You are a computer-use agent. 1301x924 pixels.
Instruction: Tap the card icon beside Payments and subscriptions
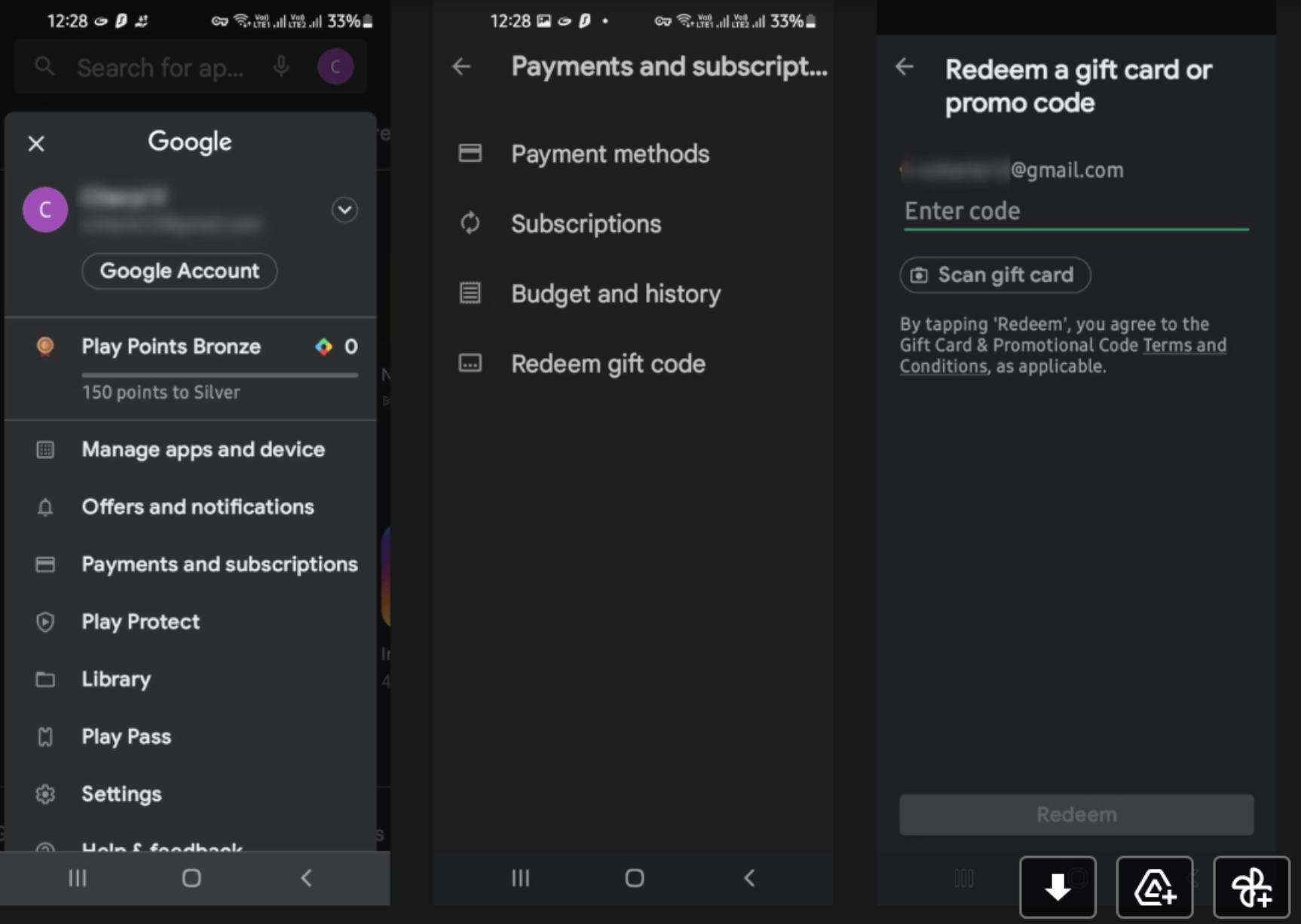45,564
